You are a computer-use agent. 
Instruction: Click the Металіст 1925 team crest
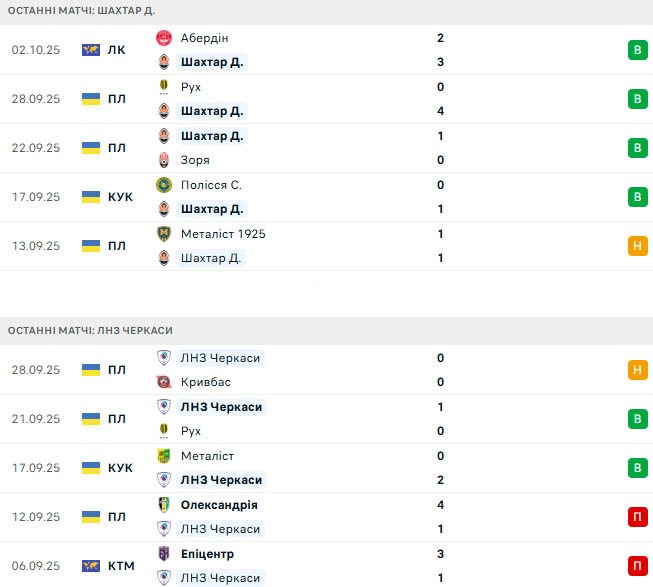coord(164,234)
